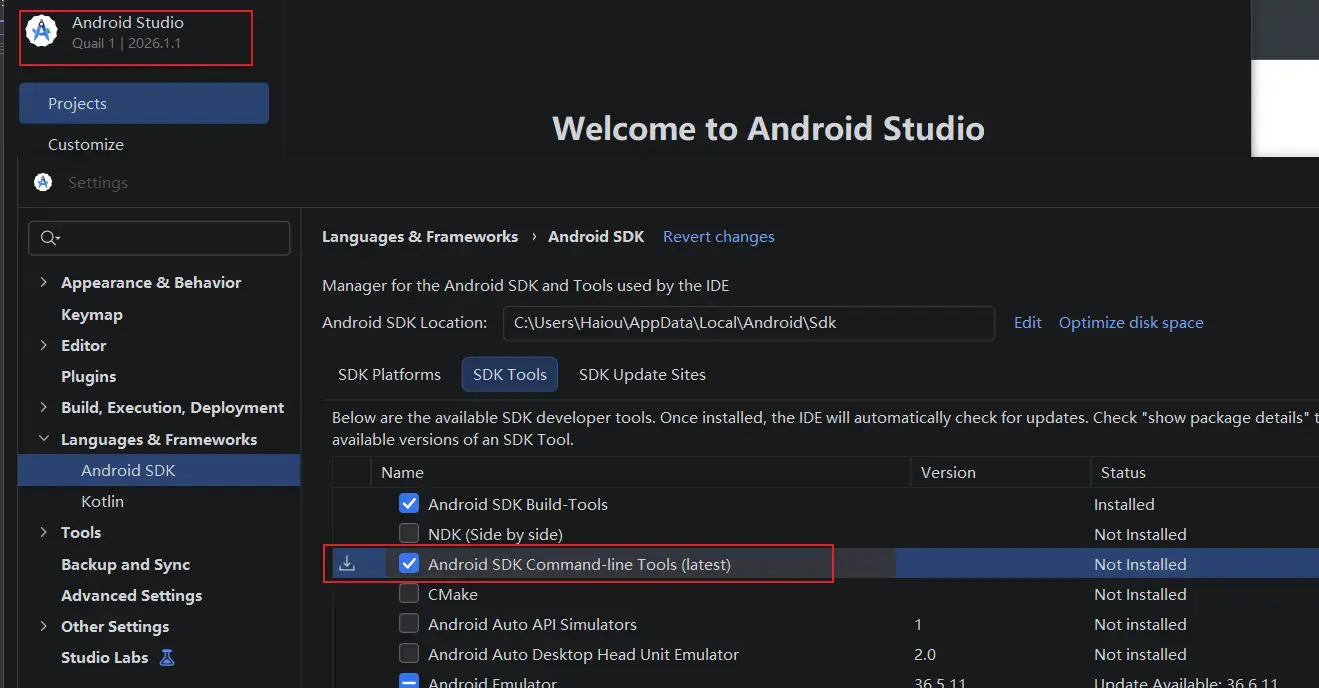Open the SDK Update Sites tab
1319x688 pixels.
coord(642,374)
